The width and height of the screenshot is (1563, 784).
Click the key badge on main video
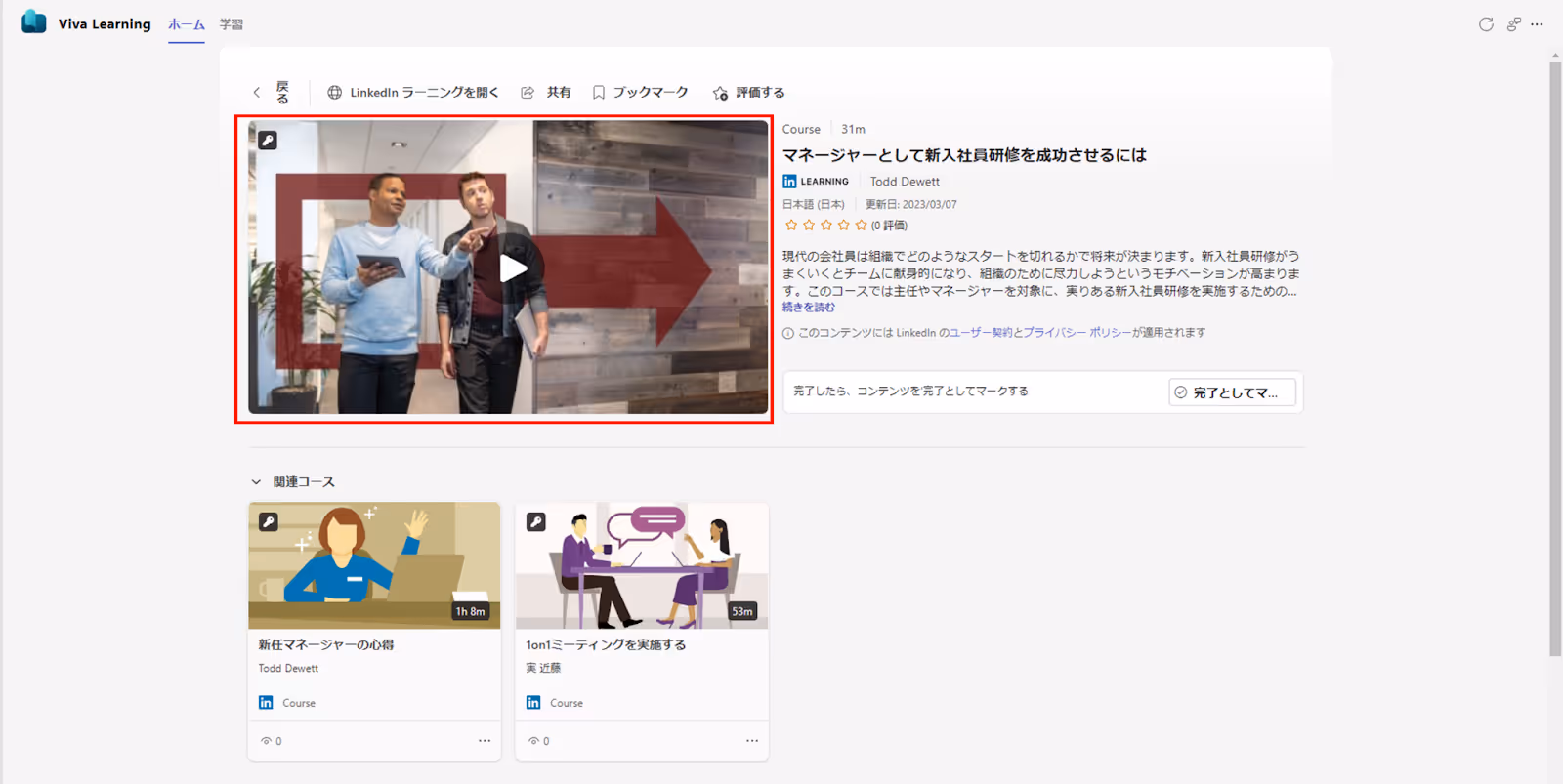tap(268, 140)
